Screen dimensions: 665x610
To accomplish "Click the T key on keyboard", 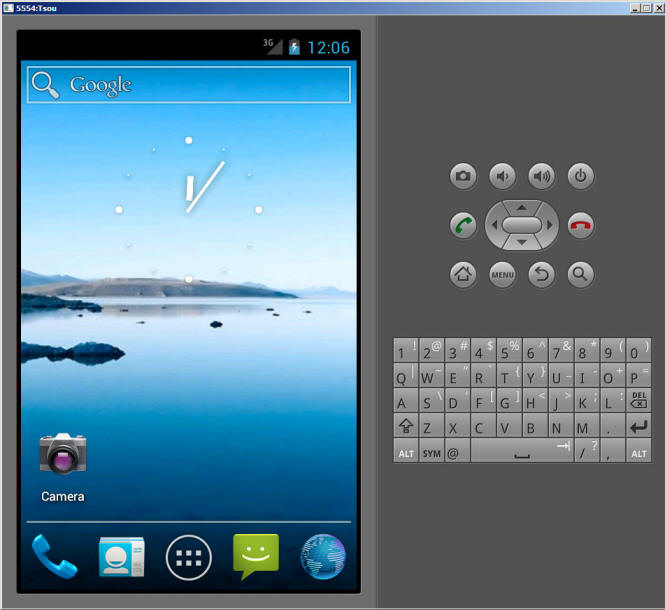I will (509, 375).
